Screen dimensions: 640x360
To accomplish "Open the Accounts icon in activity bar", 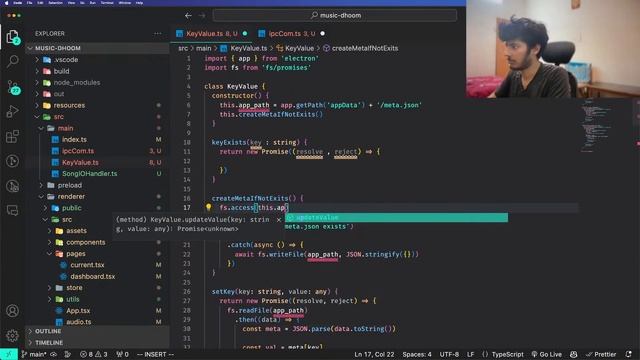I will point(13,311).
